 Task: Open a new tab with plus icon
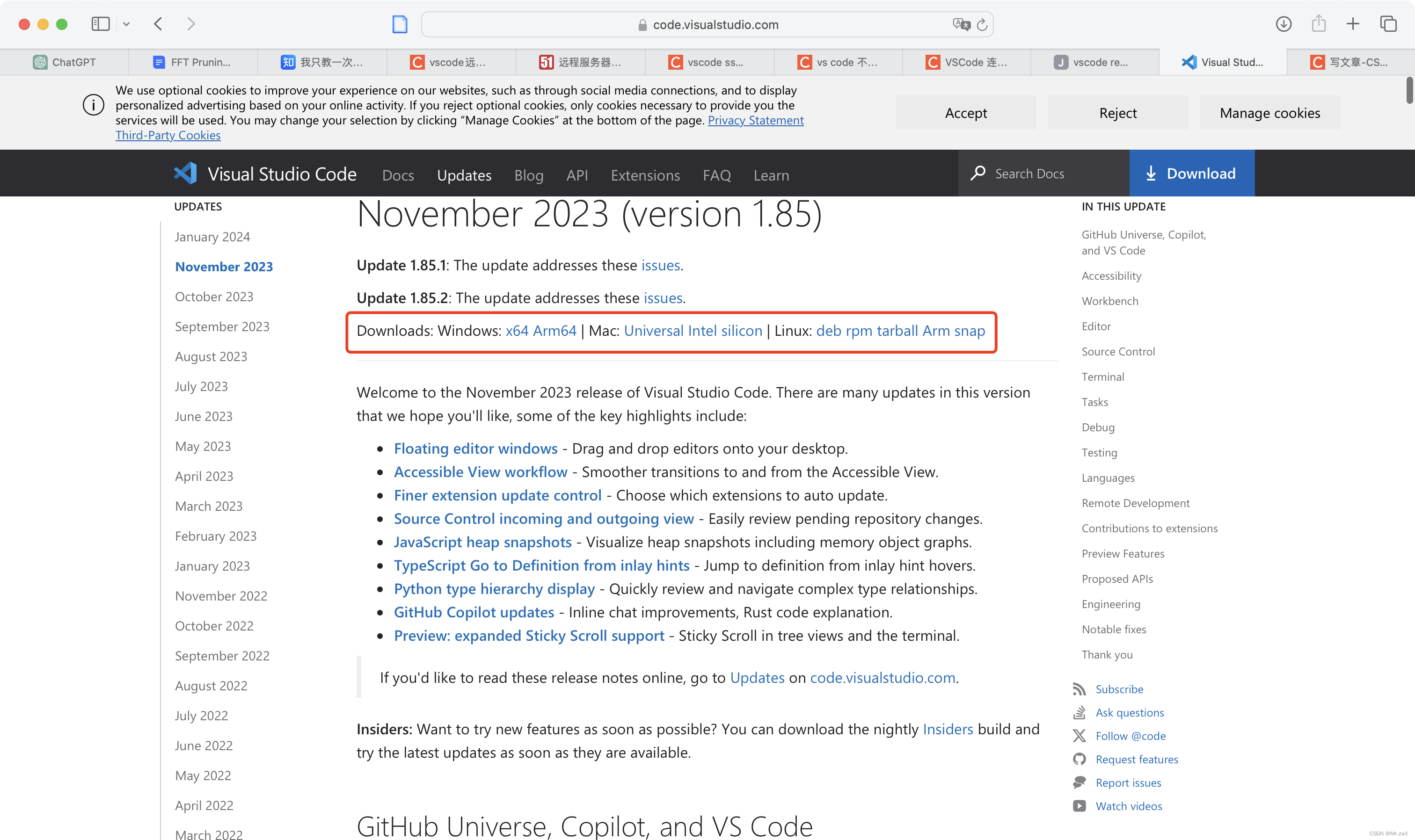[x=1353, y=24]
